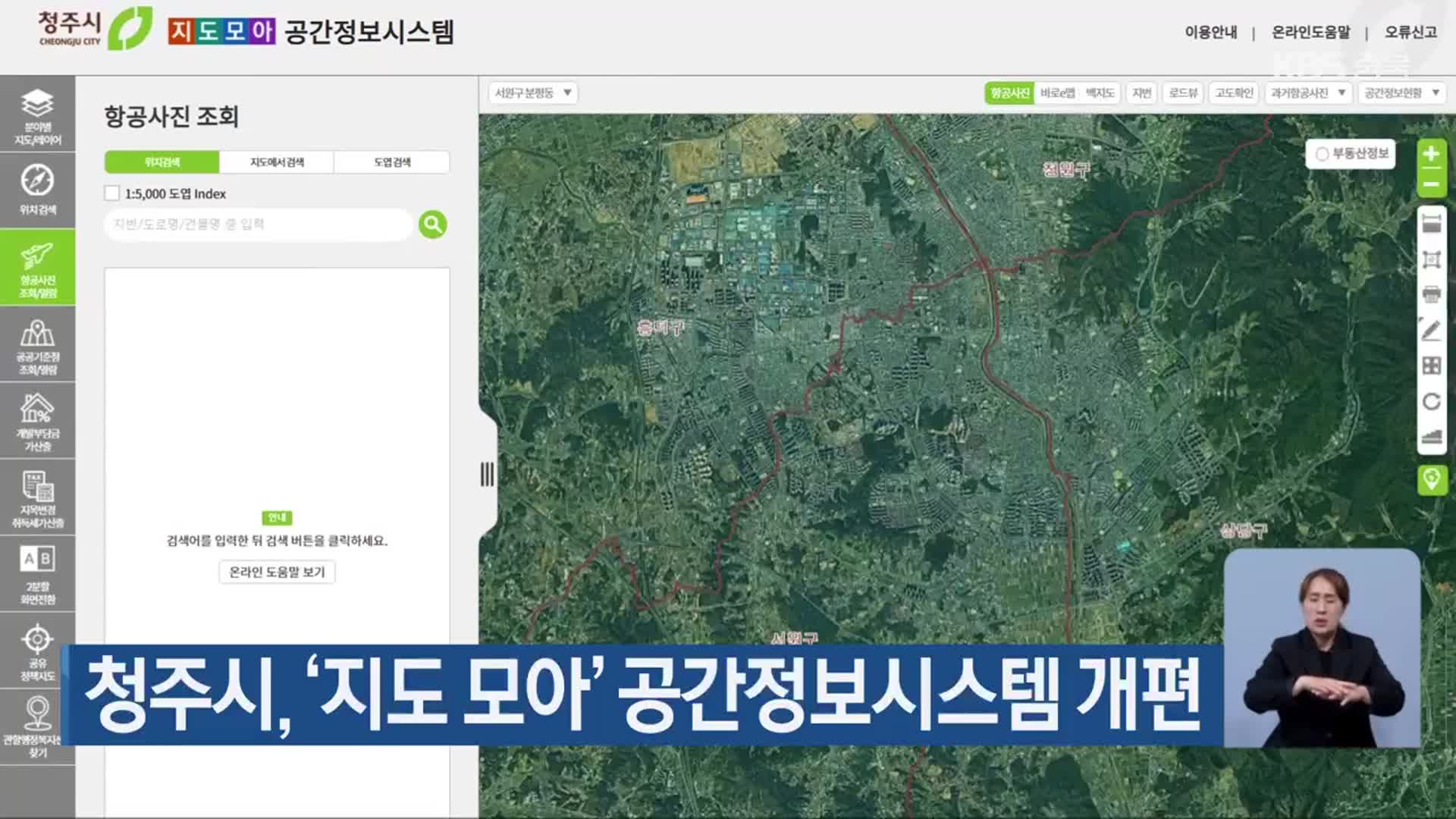Open the 개발부담금 가산출 house icon
Image resolution: width=1456 pixels, height=819 pixels.
[x=37, y=422]
